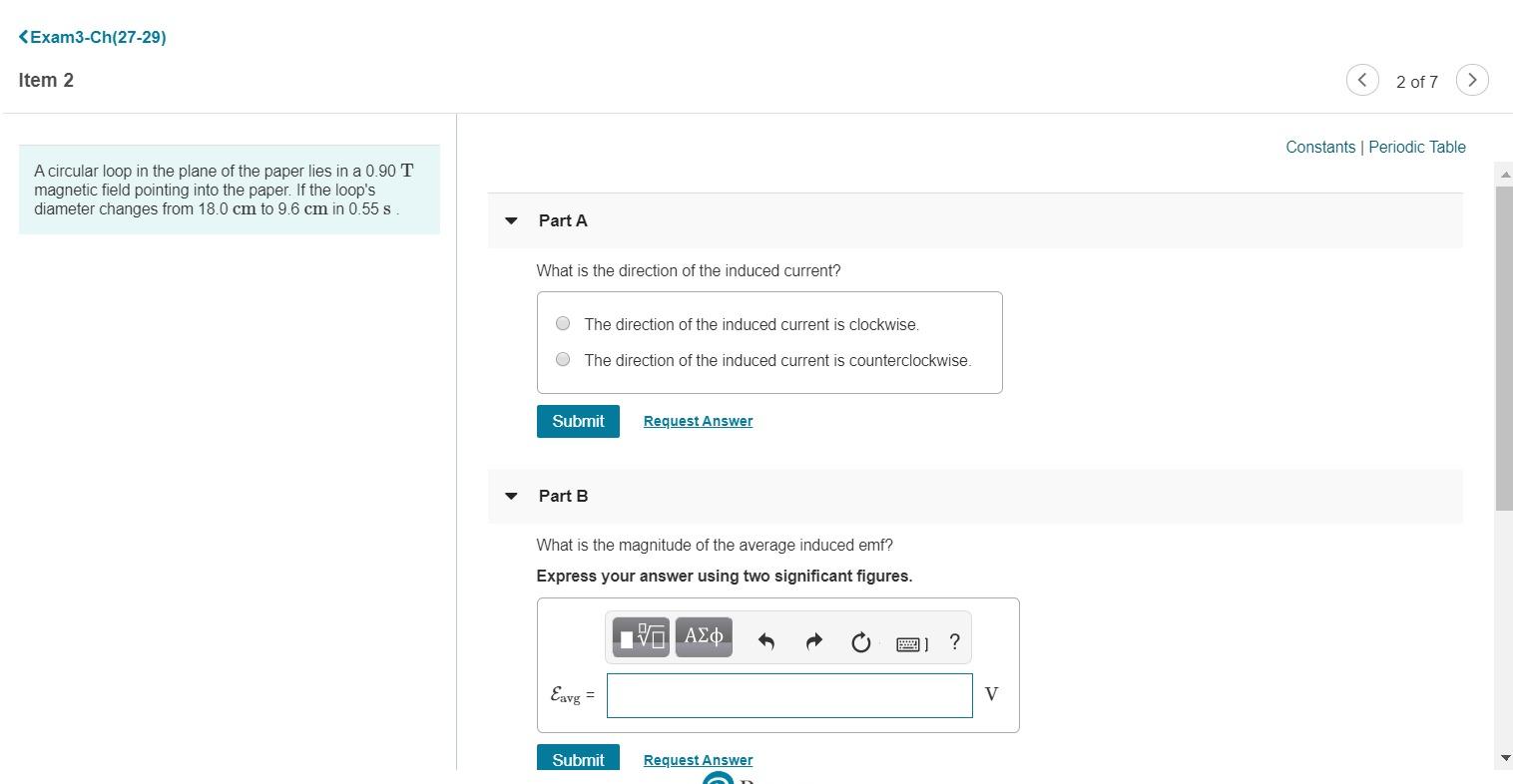Collapse the Part A section
1513x784 pixels.
(511, 220)
